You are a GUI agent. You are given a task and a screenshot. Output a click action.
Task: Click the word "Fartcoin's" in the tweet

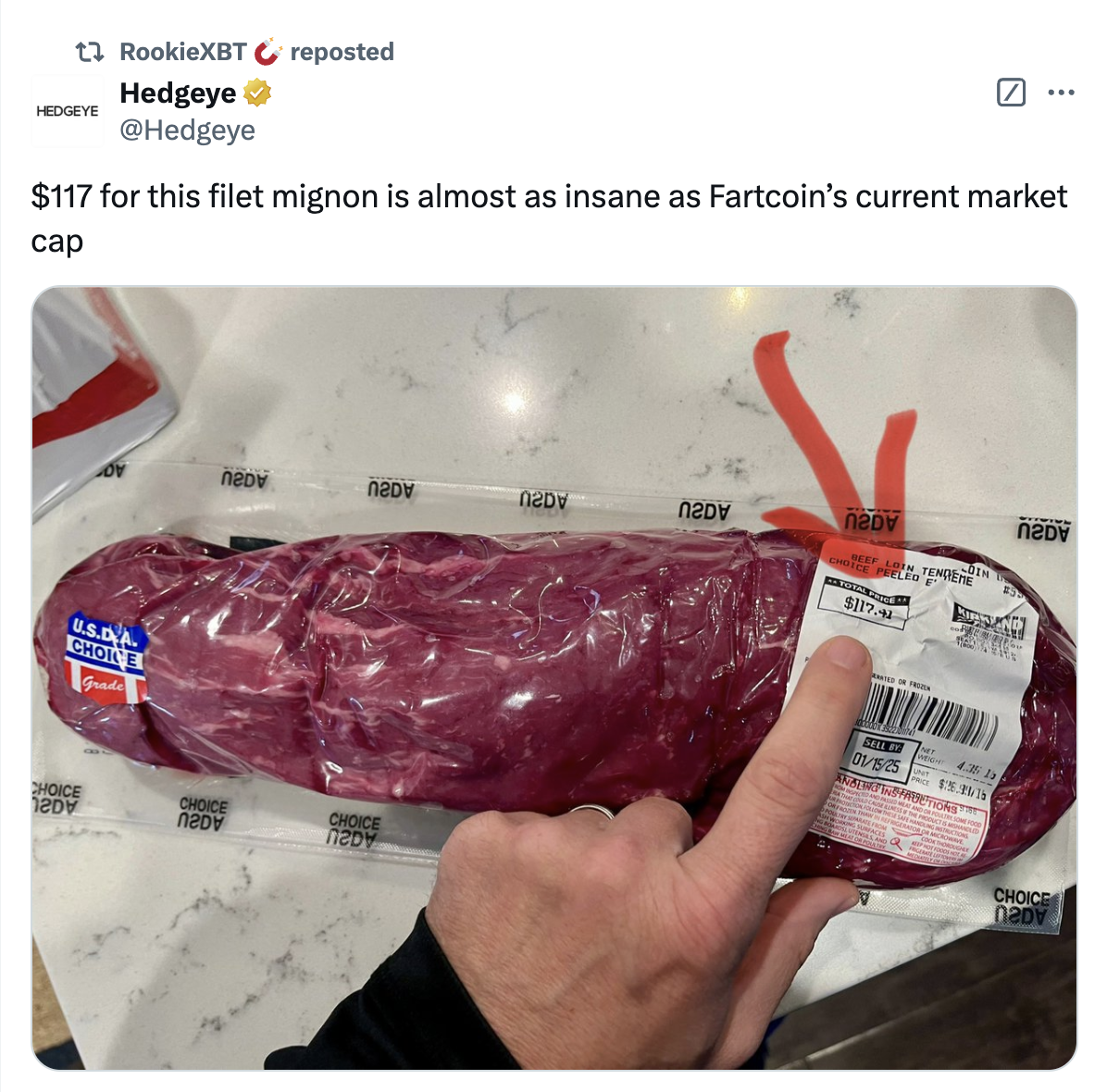coord(778,197)
